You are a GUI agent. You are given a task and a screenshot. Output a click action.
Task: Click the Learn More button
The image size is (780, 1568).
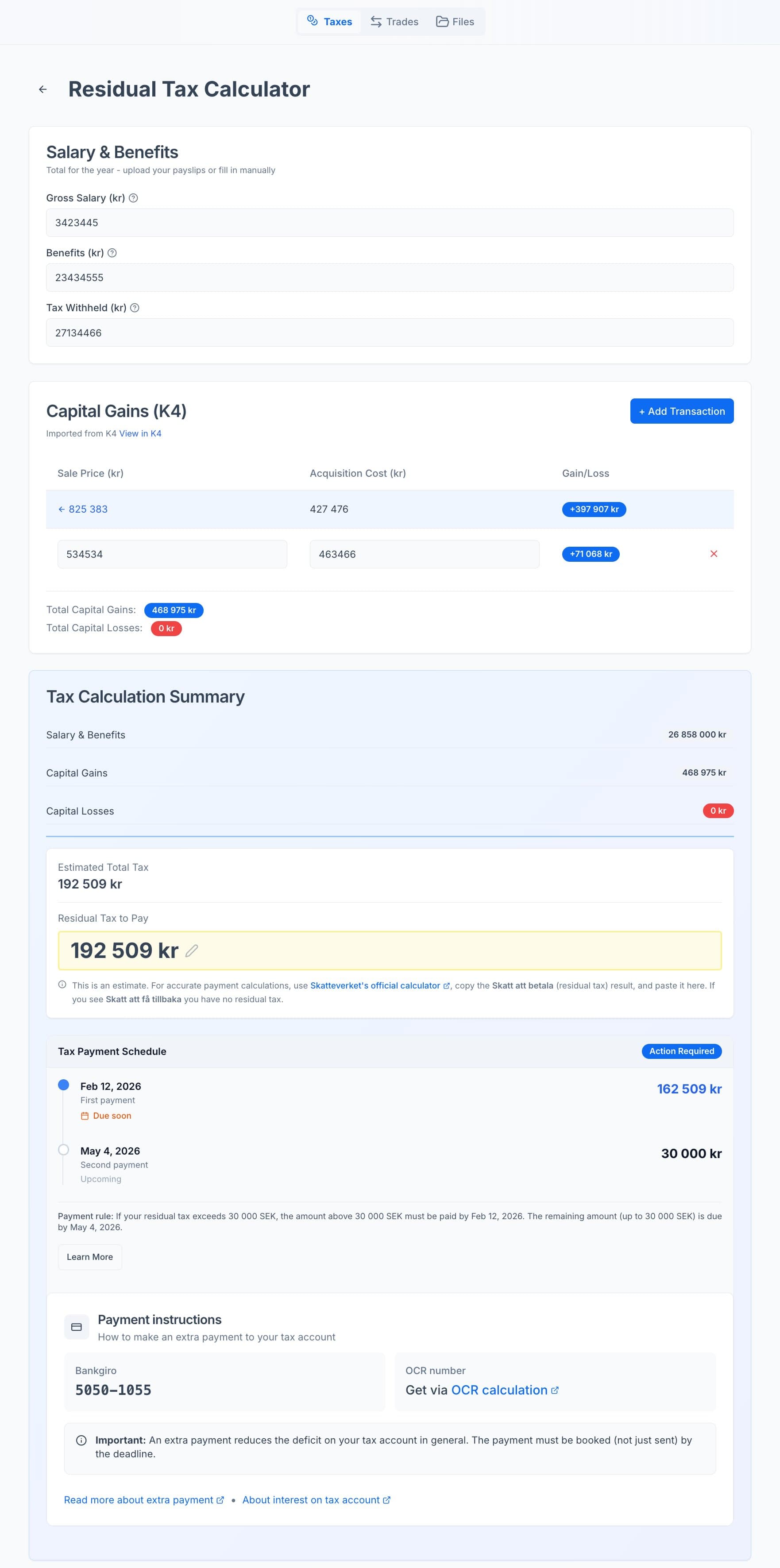[90, 1257]
